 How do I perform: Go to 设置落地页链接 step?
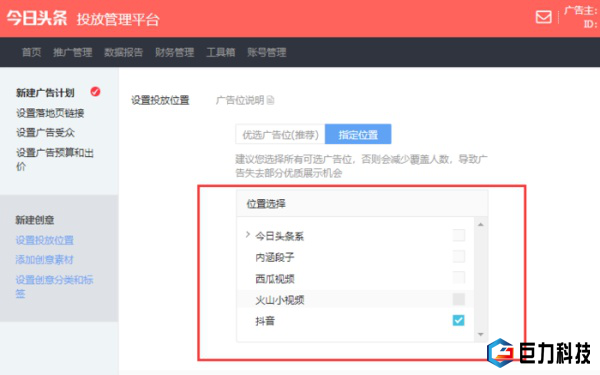50,113
